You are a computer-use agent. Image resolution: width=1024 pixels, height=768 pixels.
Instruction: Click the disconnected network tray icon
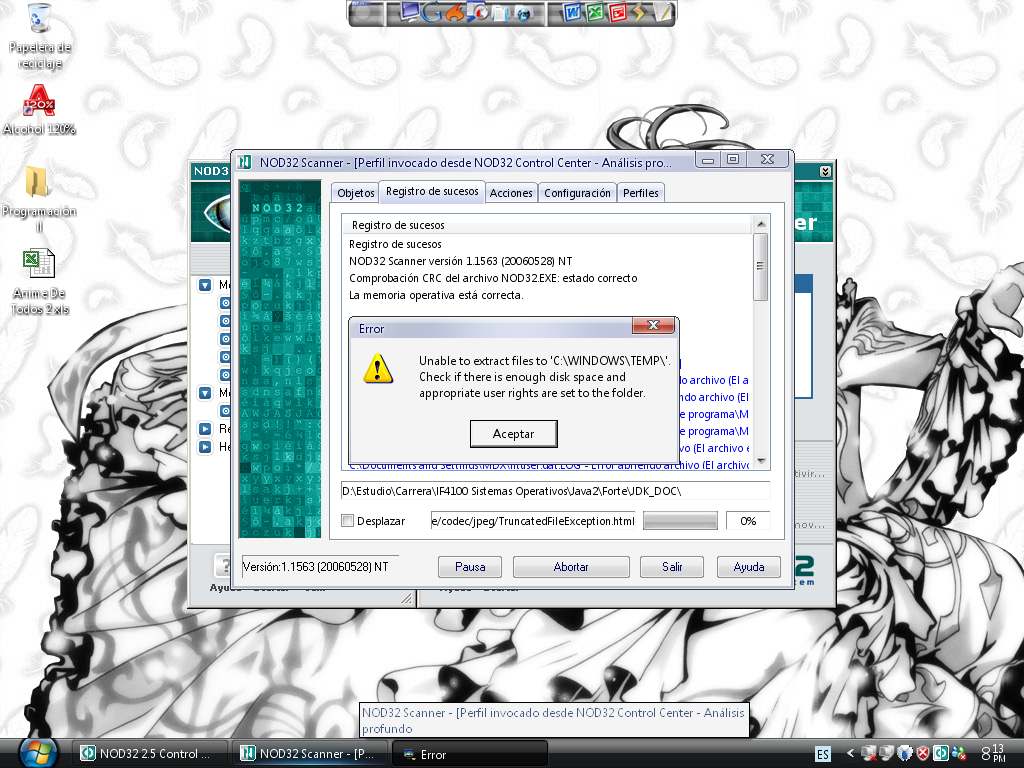coord(869,754)
